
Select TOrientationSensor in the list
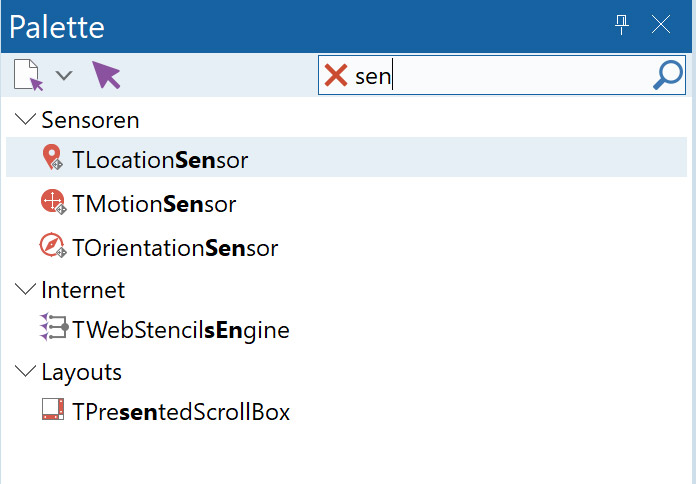pyautogui.click(x=175, y=247)
